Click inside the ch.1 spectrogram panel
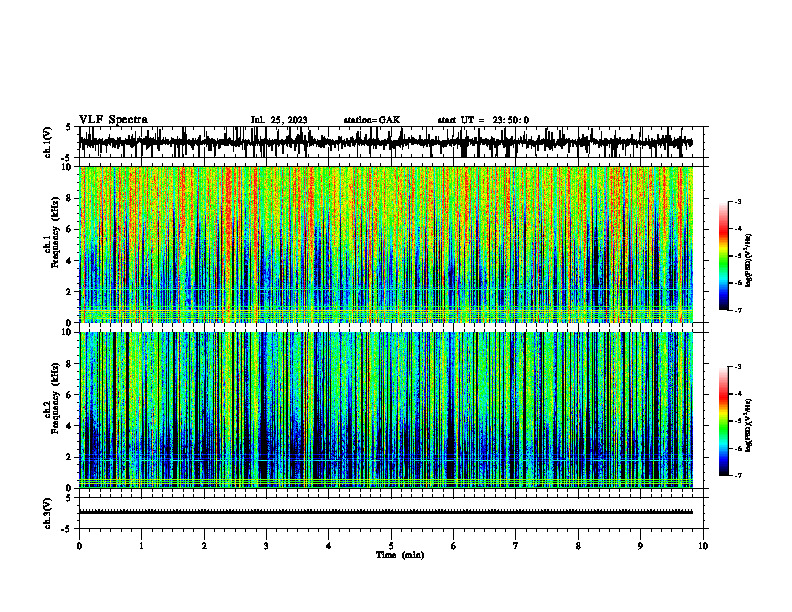 coord(386,244)
